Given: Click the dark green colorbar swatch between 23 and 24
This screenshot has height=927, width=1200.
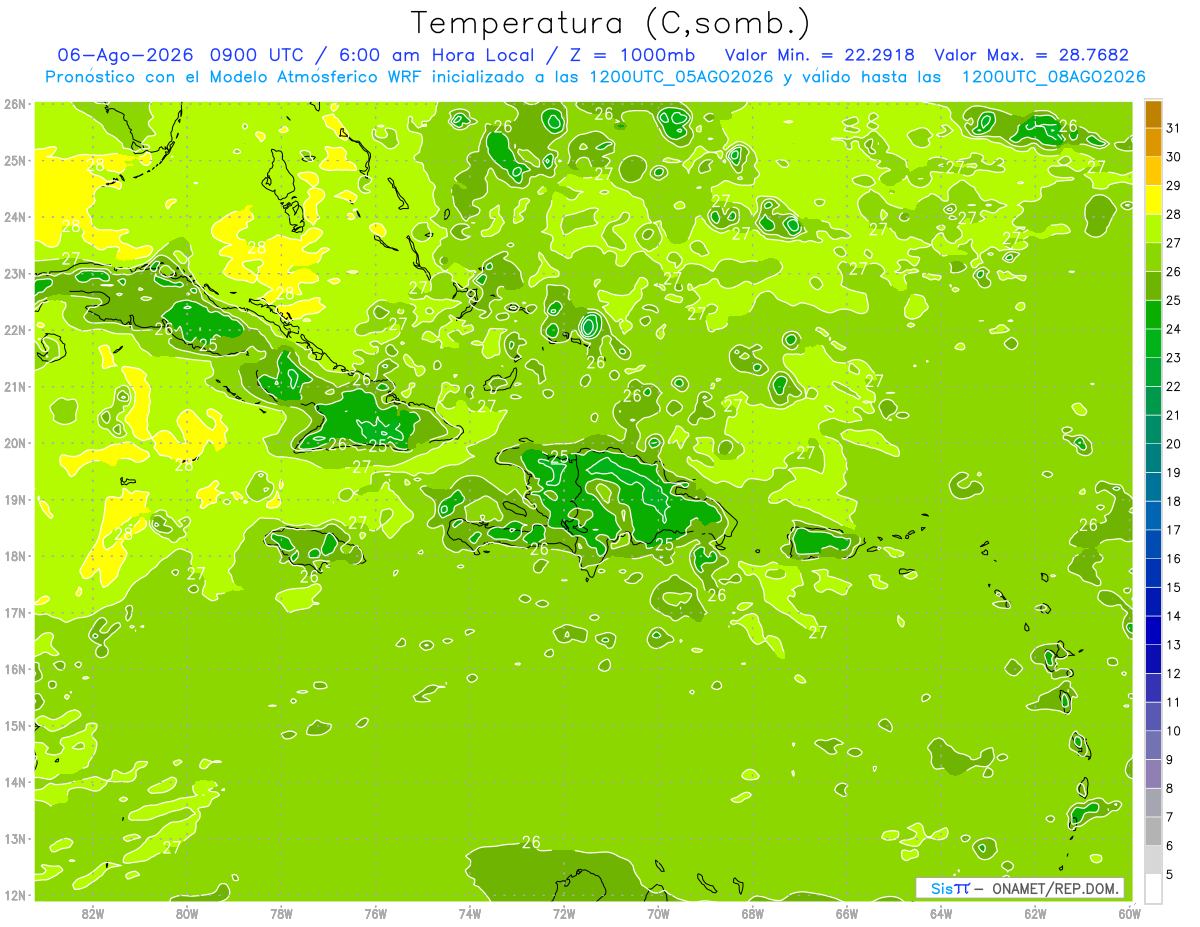Looking at the screenshot, I should click(1153, 343).
